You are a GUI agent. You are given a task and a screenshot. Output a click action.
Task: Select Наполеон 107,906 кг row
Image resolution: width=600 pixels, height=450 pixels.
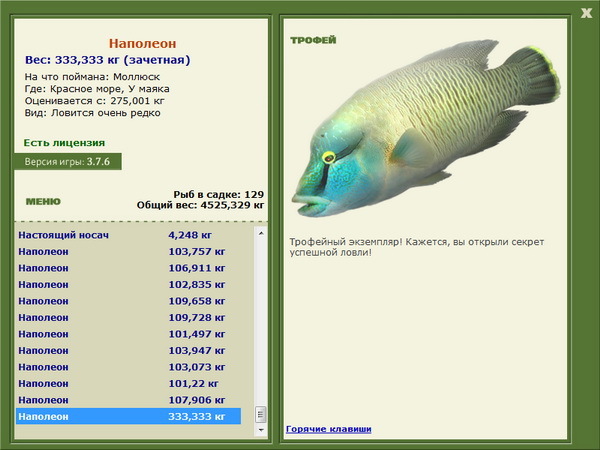129,400
